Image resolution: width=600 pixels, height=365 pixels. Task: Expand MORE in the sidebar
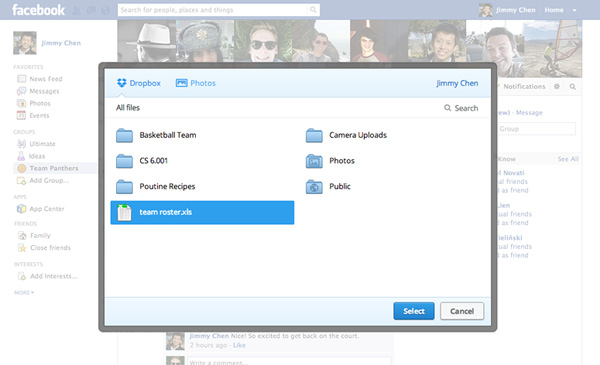click(24, 293)
